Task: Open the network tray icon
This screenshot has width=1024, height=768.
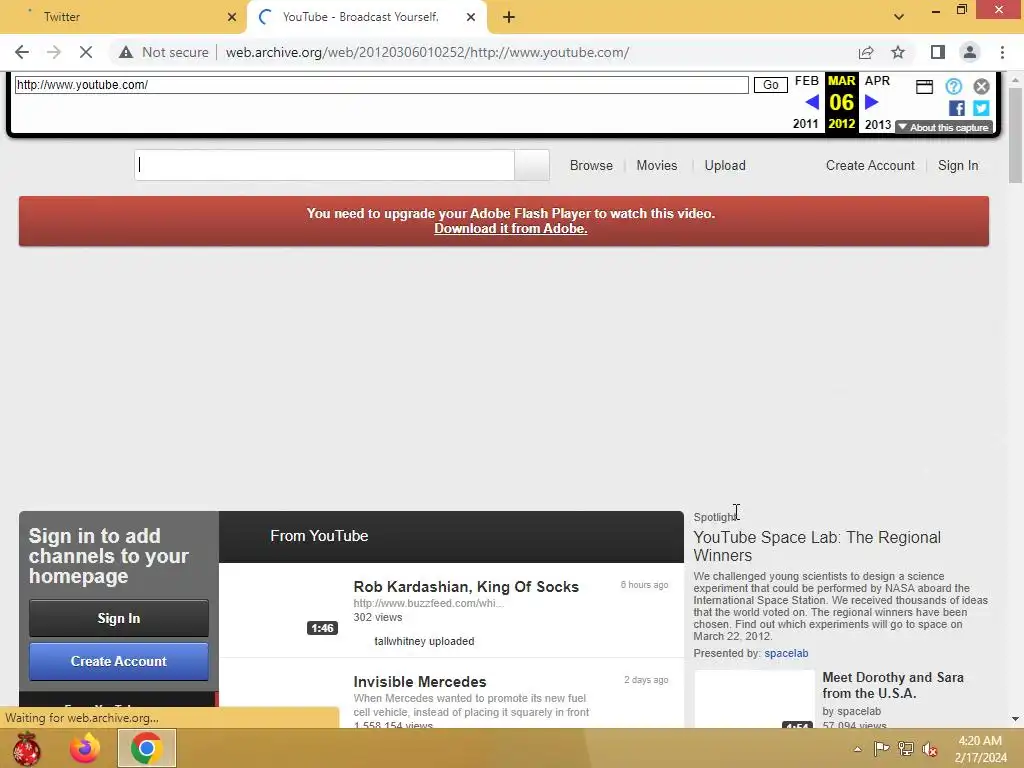Action: (906, 748)
